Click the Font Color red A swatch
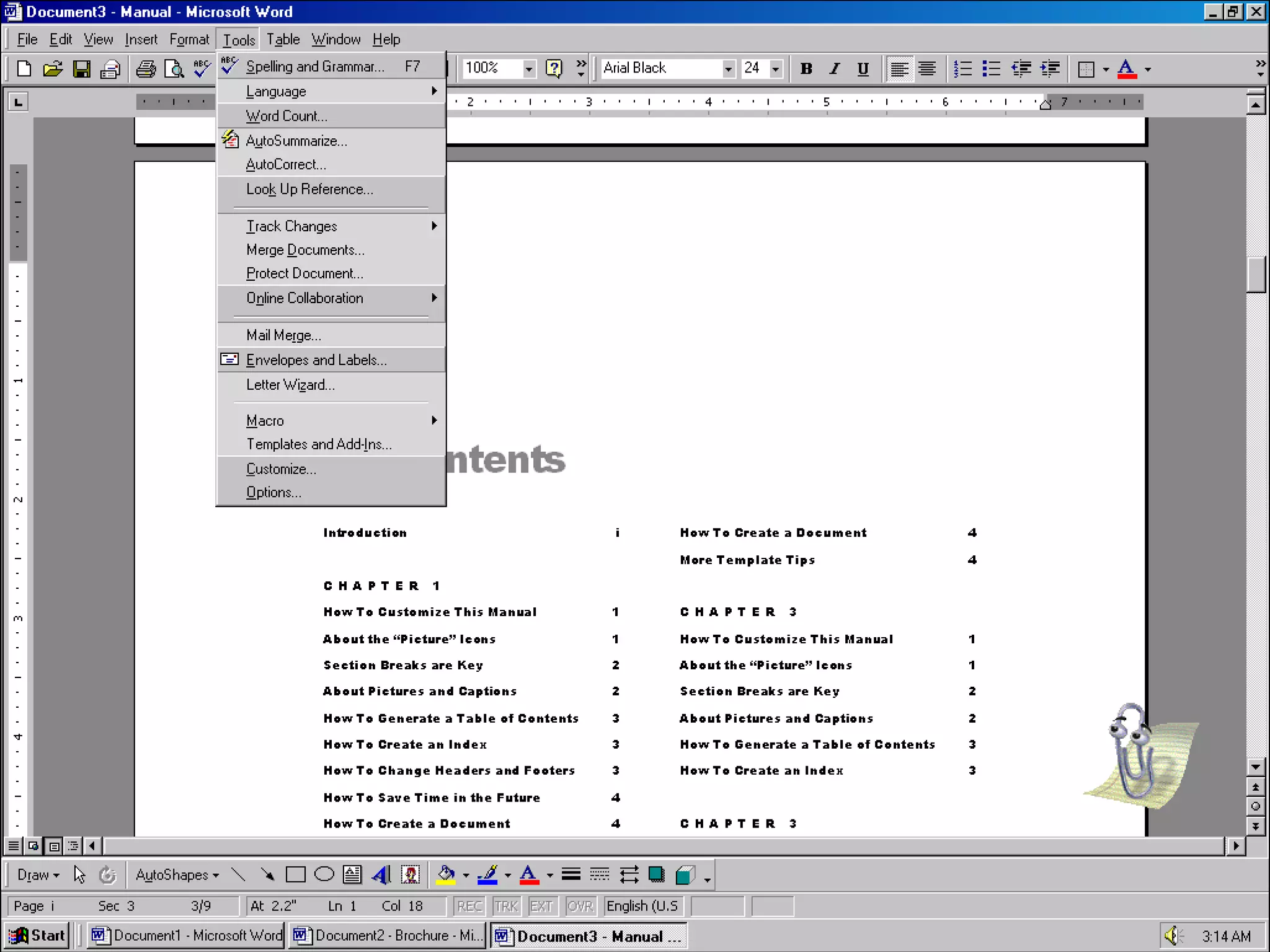 tap(1126, 69)
